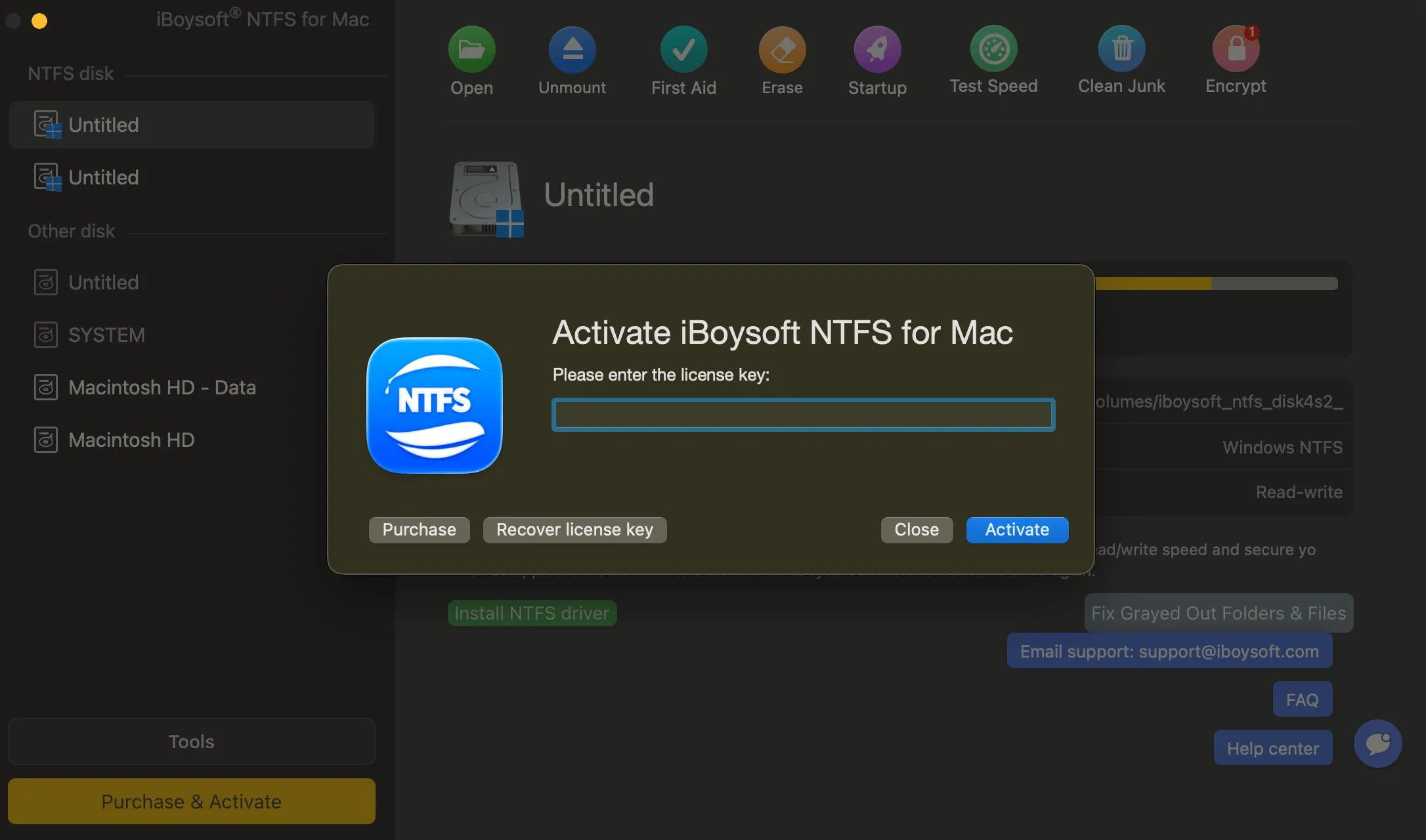
Task: Click the Clean Junk label
Action: pyautogui.click(x=1121, y=86)
